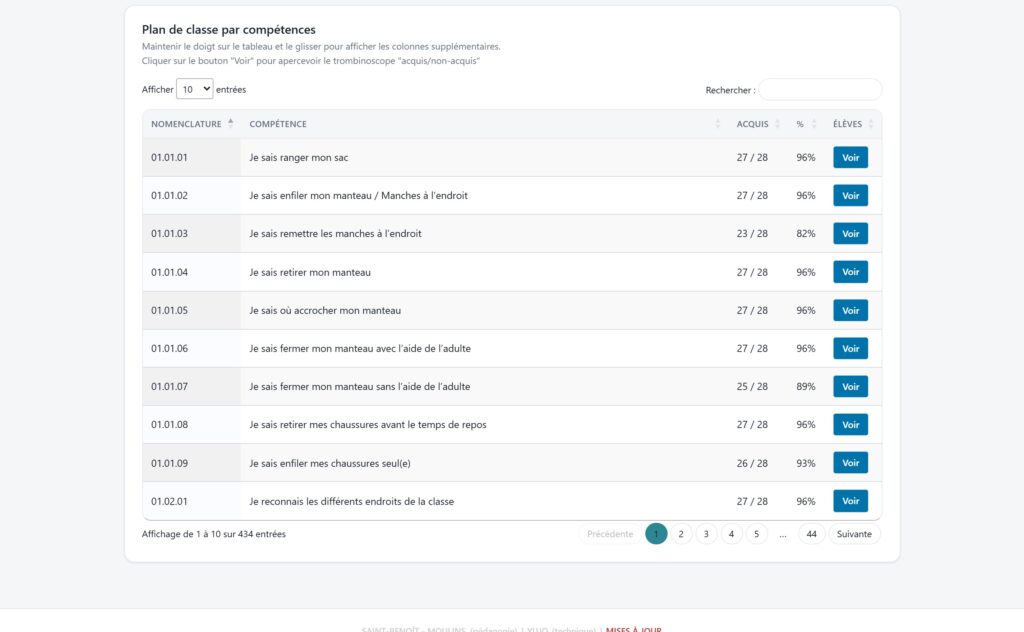The image size is (1024, 632).
Task: Click the "82%" percentage cell
Action: click(x=806, y=234)
